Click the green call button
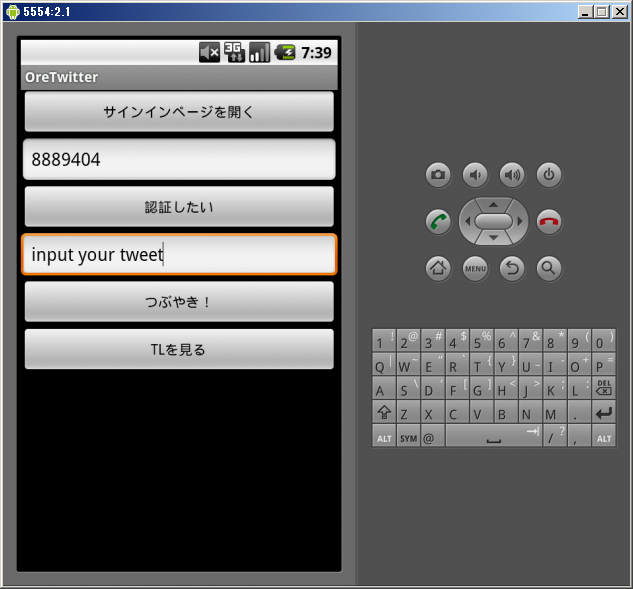Screen dimensions: 633x589 pos(438,222)
